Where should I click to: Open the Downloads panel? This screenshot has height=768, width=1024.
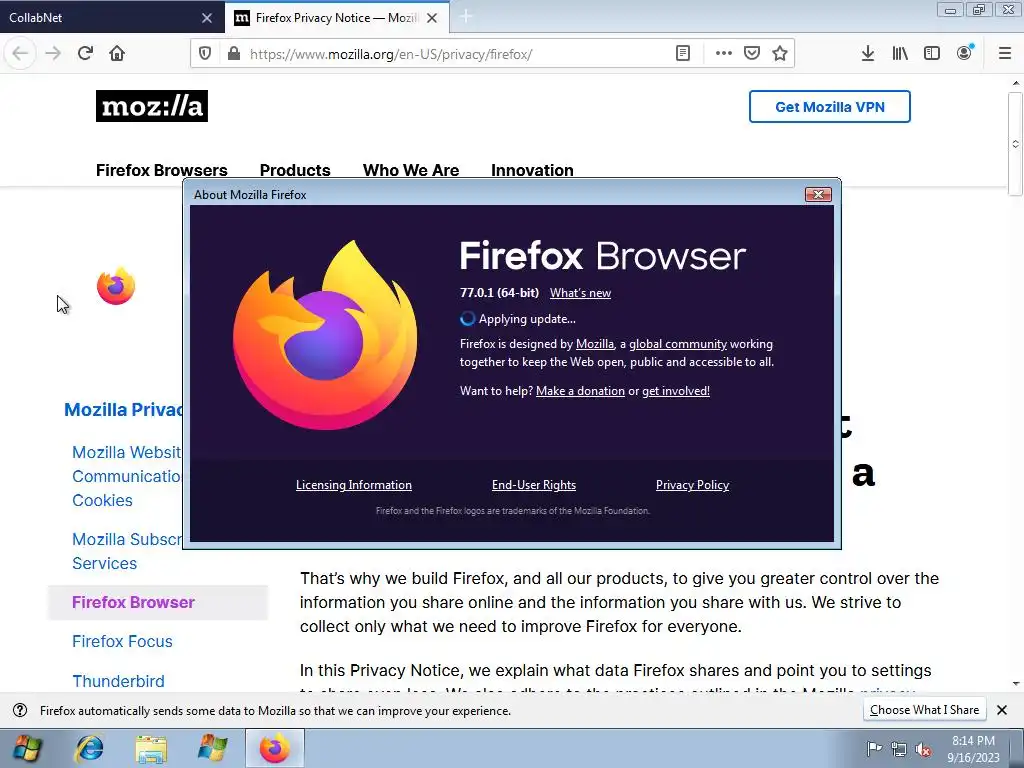pos(867,54)
